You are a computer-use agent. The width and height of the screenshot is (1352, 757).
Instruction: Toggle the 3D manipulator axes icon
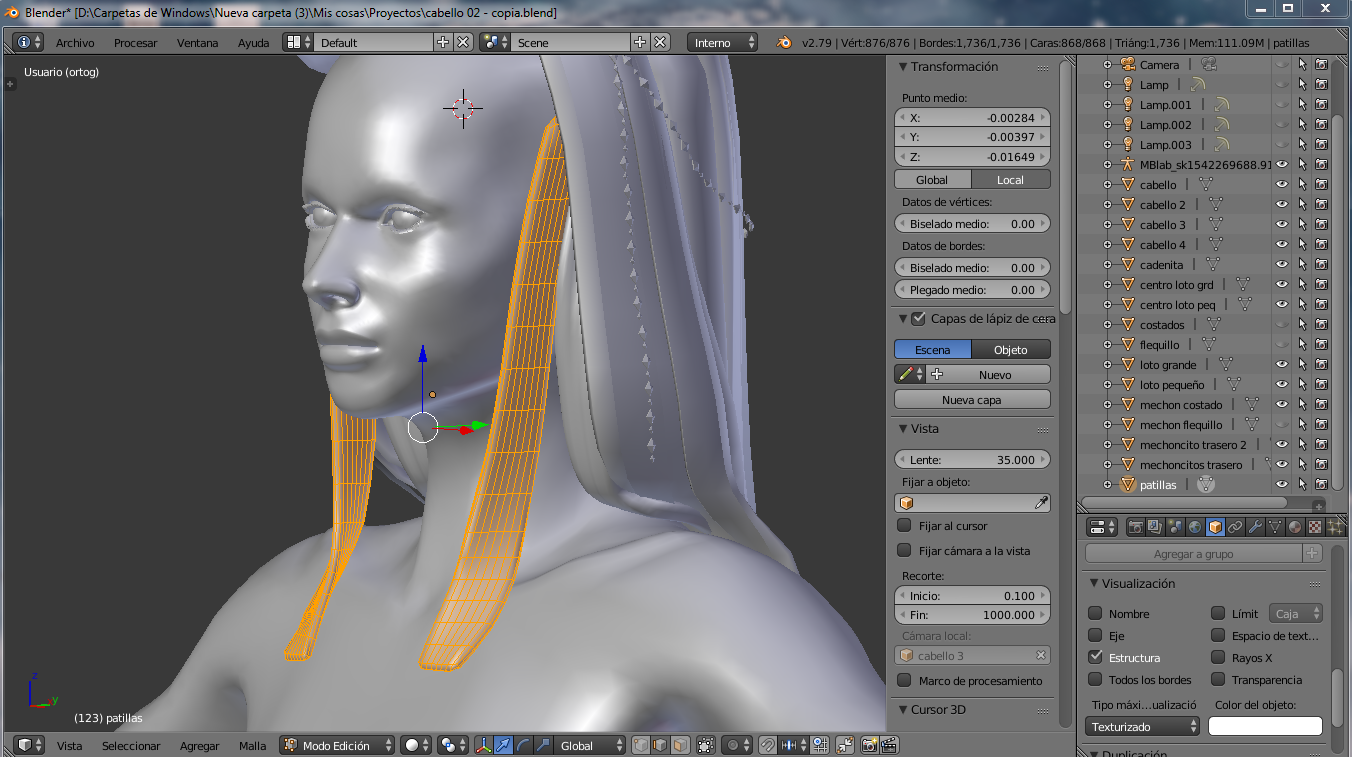(484, 745)
